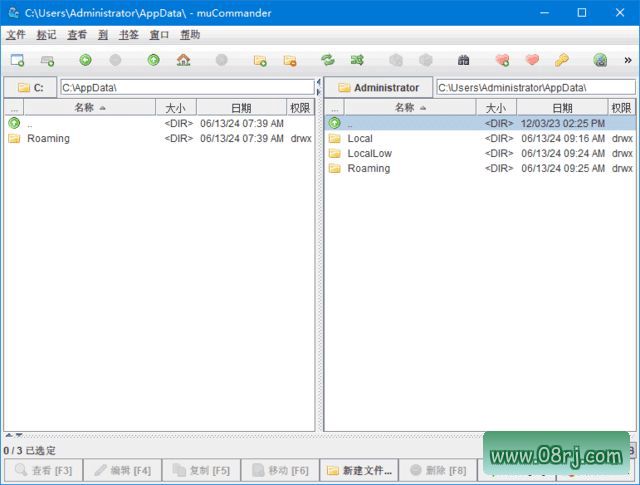The height and width of the screenshot is (485, 640).
Task: Select LocalLow folder icon in right panel
Action: point(335,153)
